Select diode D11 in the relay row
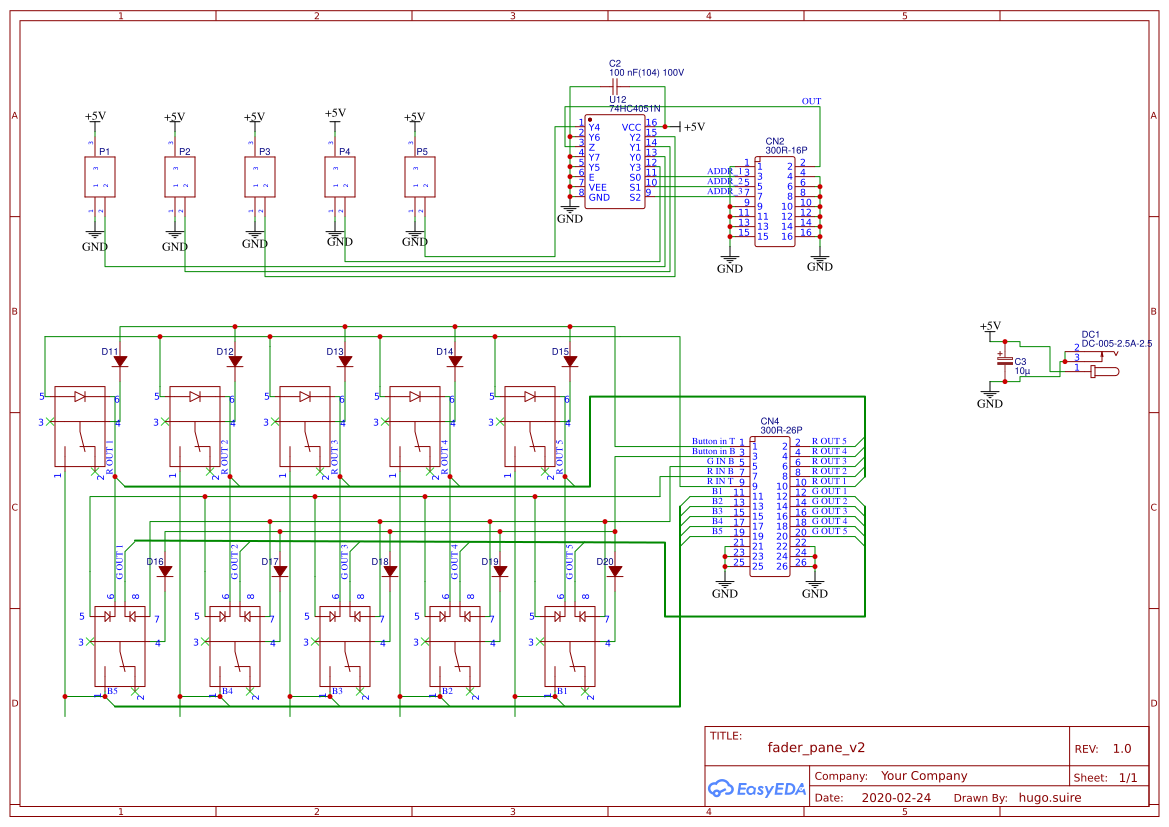The height and width of the screenshot is (827, 1169). point(119,360)
